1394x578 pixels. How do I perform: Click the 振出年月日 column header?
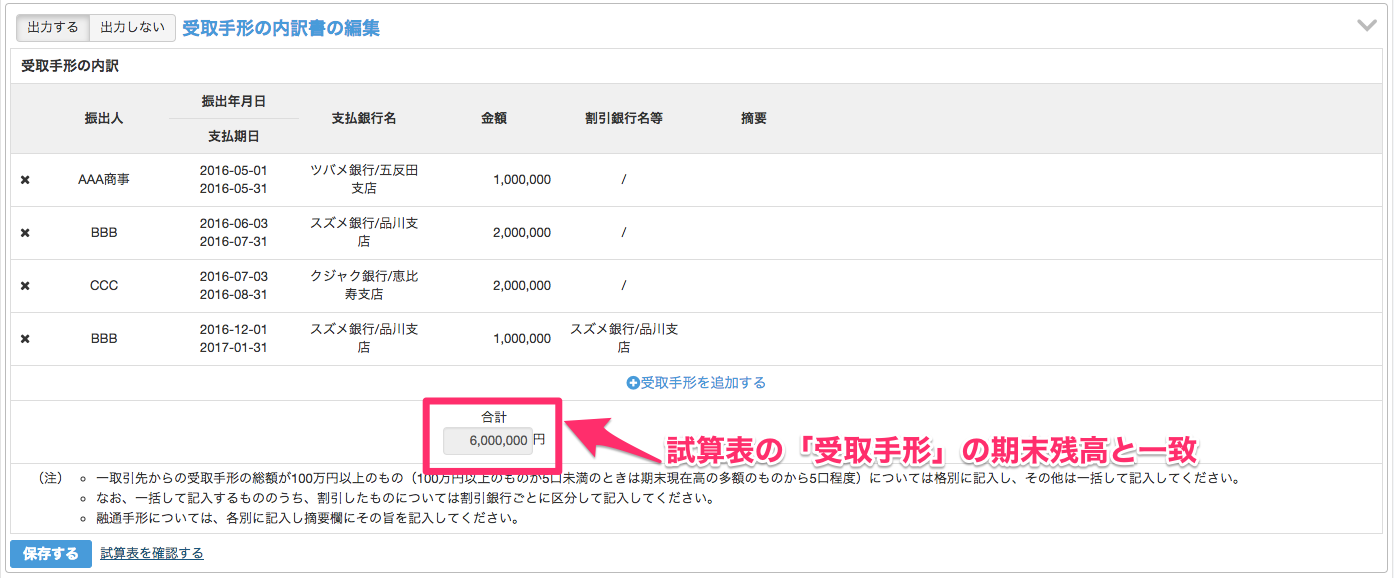234,101
